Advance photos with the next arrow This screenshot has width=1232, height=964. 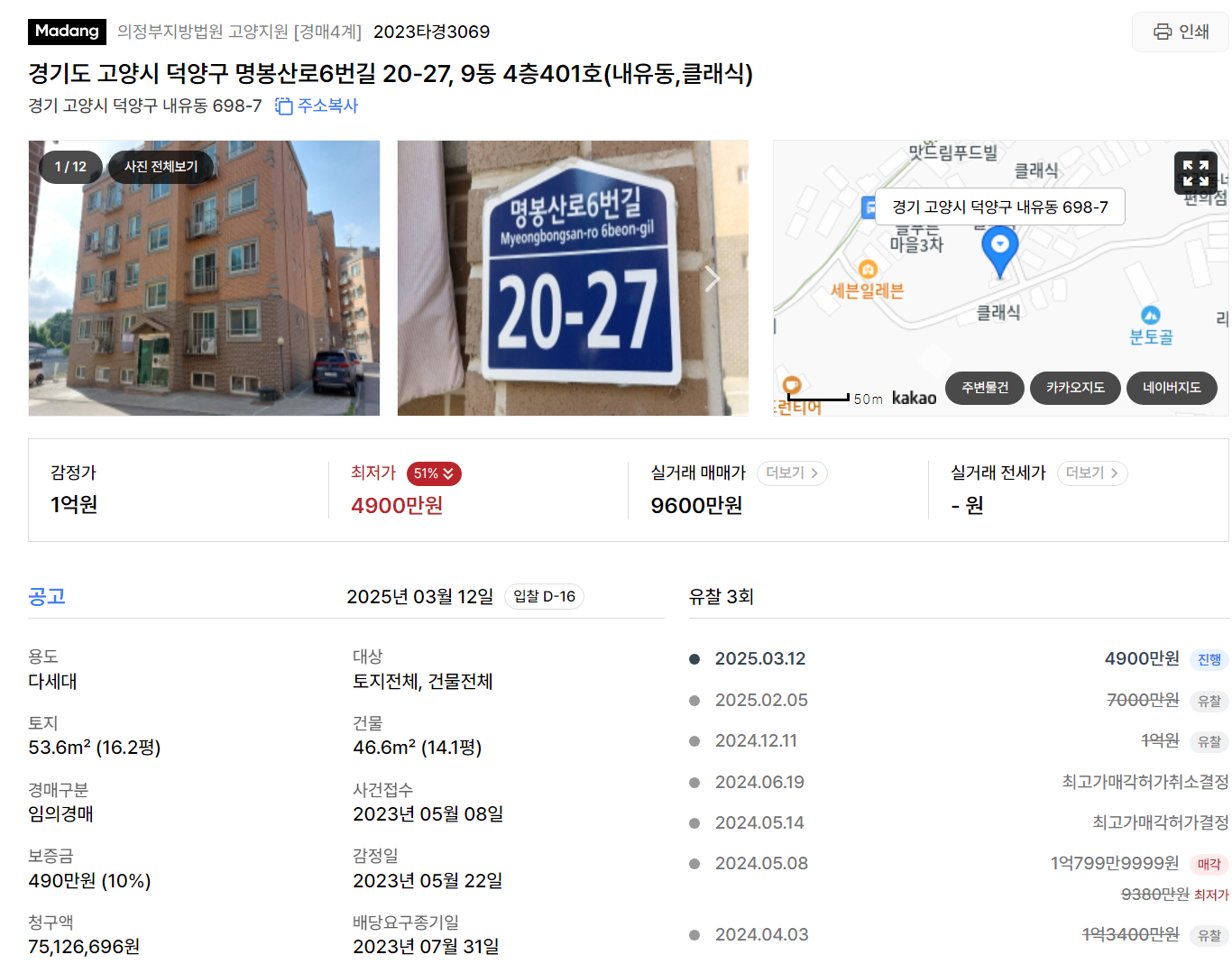[x=713, y=279]
